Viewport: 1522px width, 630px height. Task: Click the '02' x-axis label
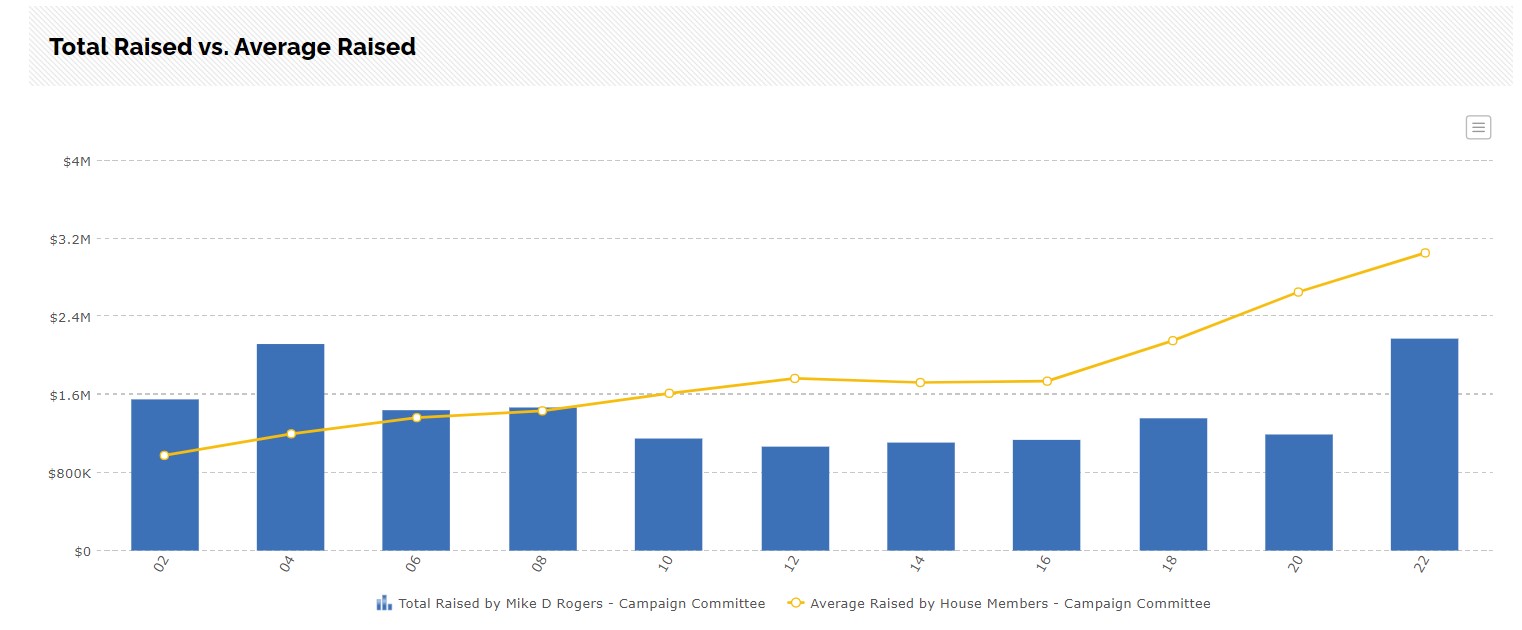[162, 564]
